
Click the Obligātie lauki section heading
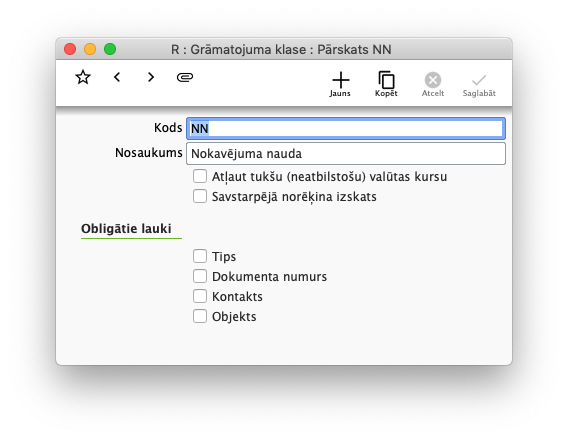pos(126,229)
